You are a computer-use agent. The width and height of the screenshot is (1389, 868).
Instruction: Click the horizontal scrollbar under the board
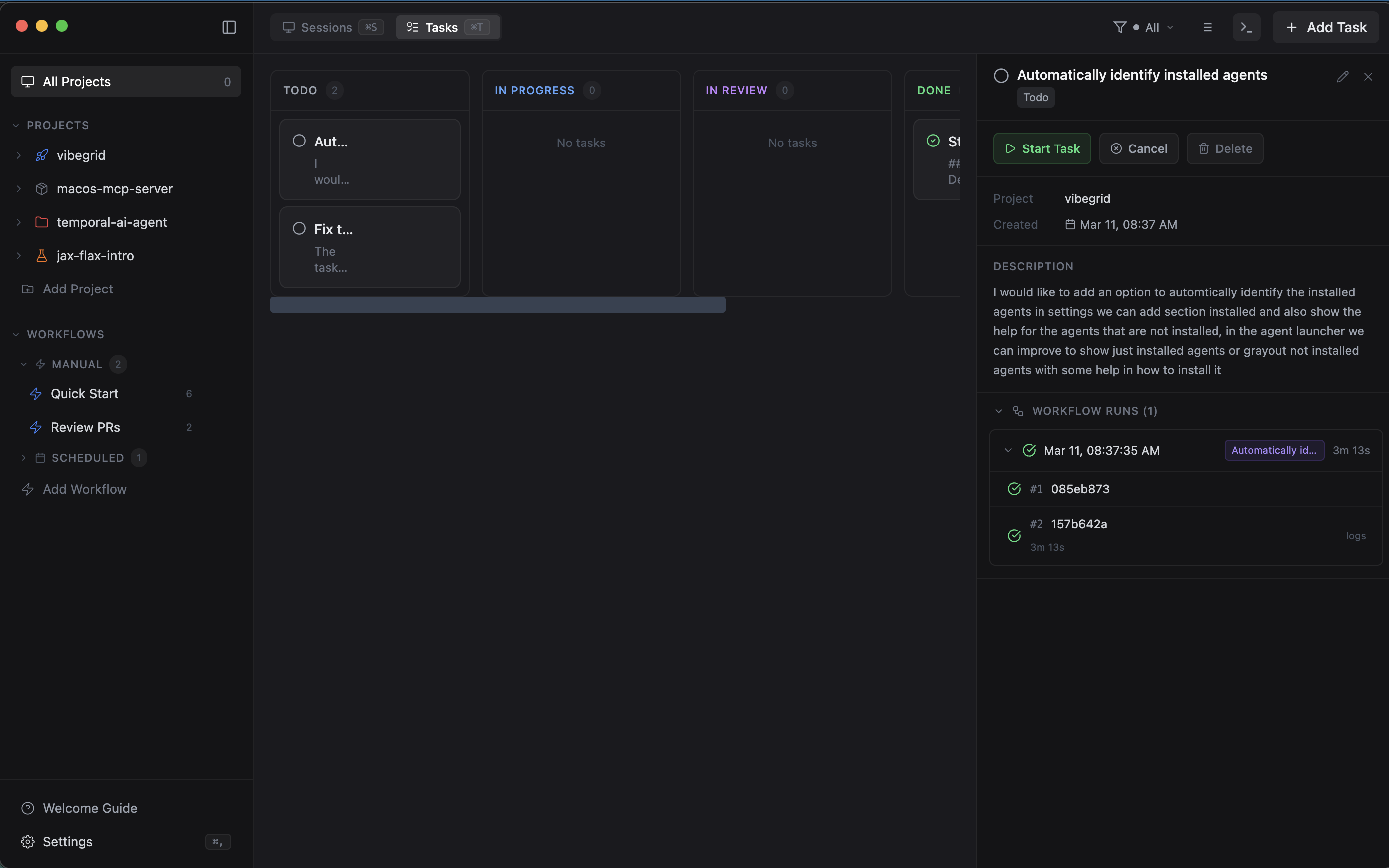498,305
